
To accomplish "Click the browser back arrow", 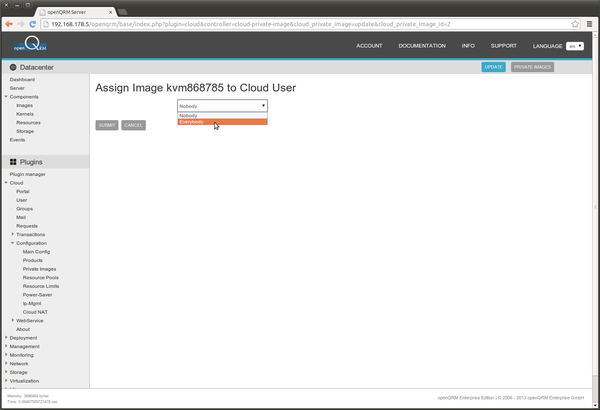I will pos(9,24).
